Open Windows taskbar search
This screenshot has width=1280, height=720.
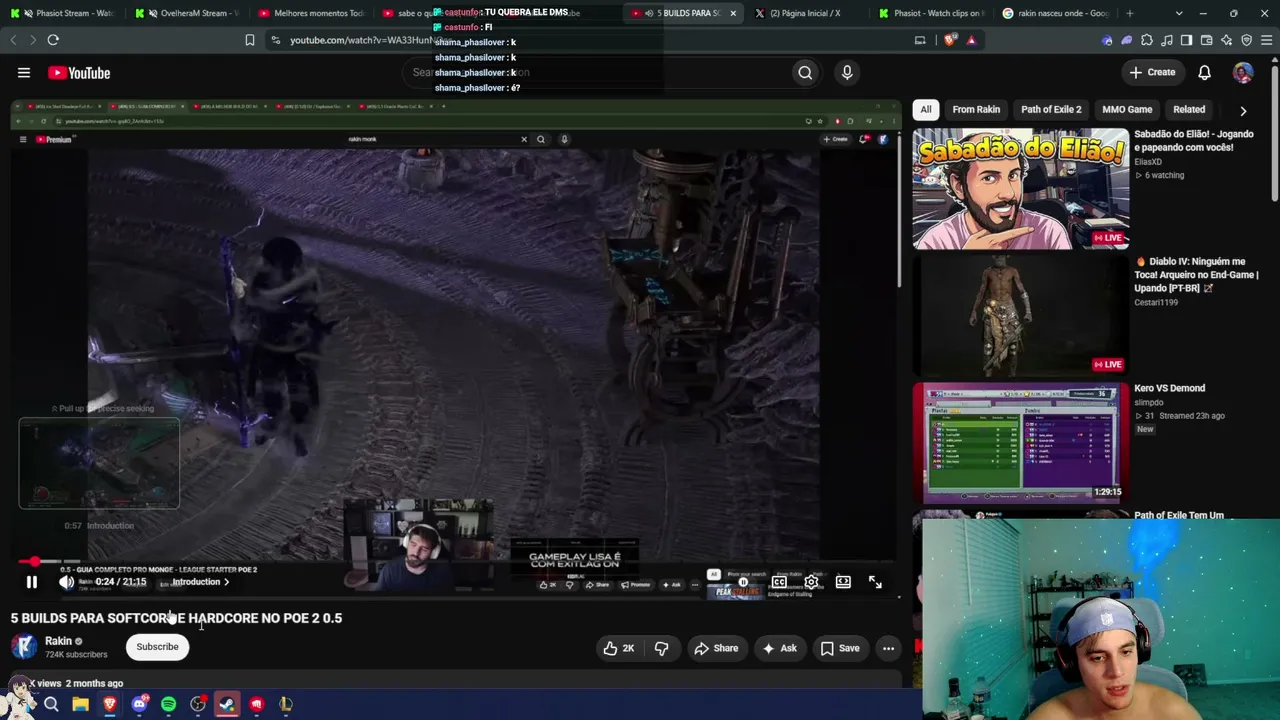pyautogui.click(x=51, y=704)
